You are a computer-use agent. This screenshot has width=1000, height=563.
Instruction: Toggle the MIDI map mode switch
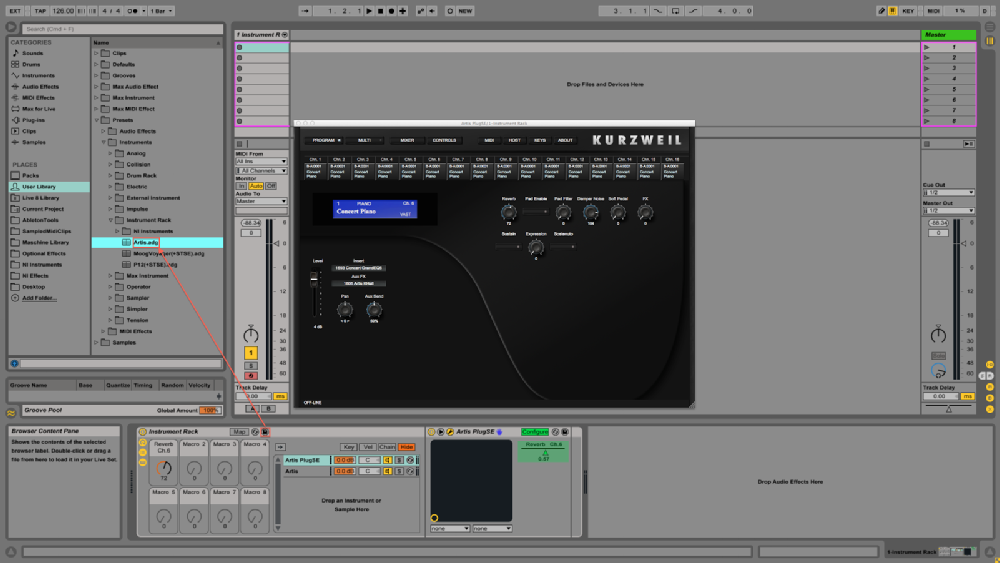coord(934,11)
